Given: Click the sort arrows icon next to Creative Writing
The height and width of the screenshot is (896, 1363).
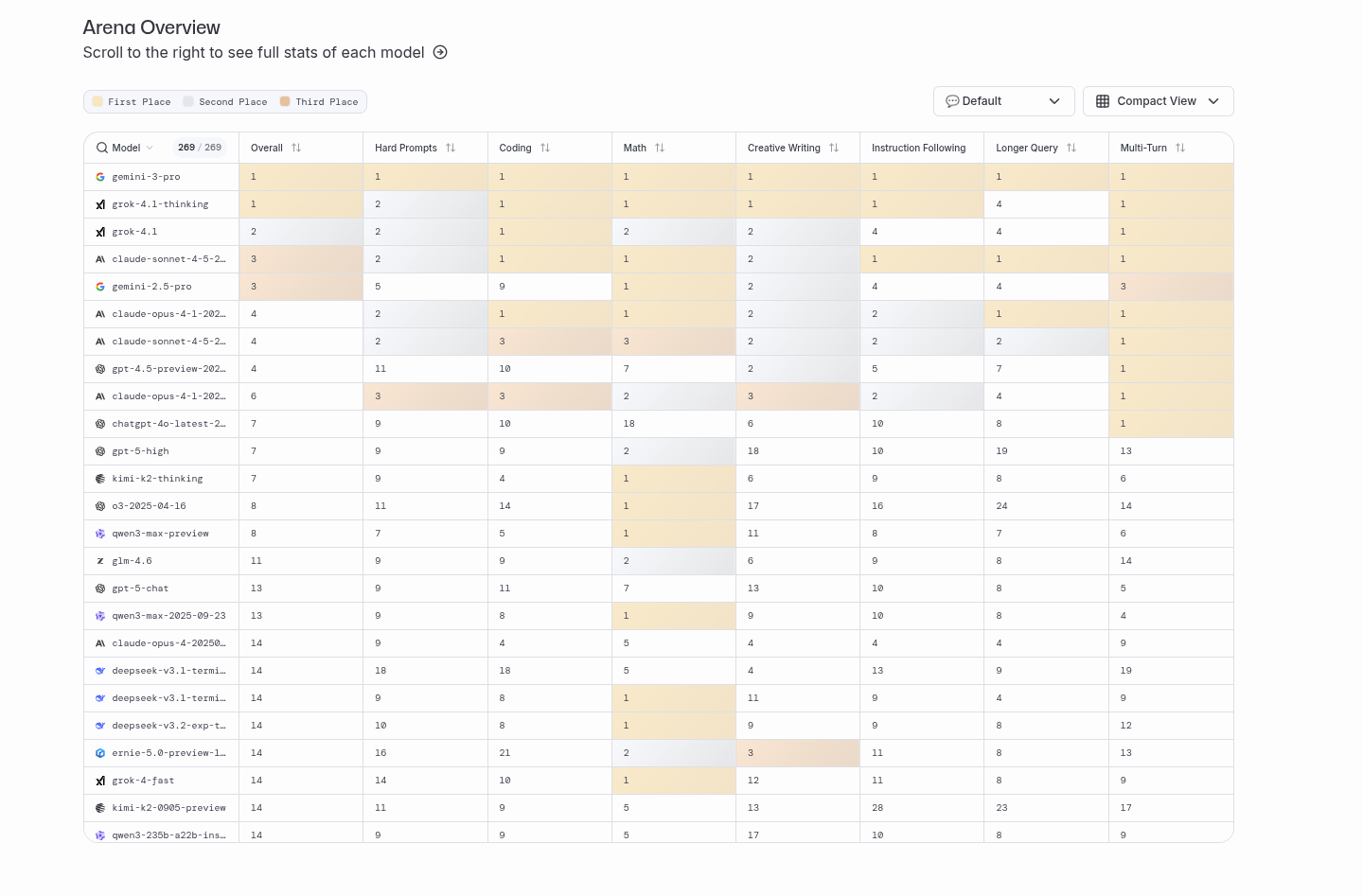Looking at the screenshot, I should click(834, 148).
